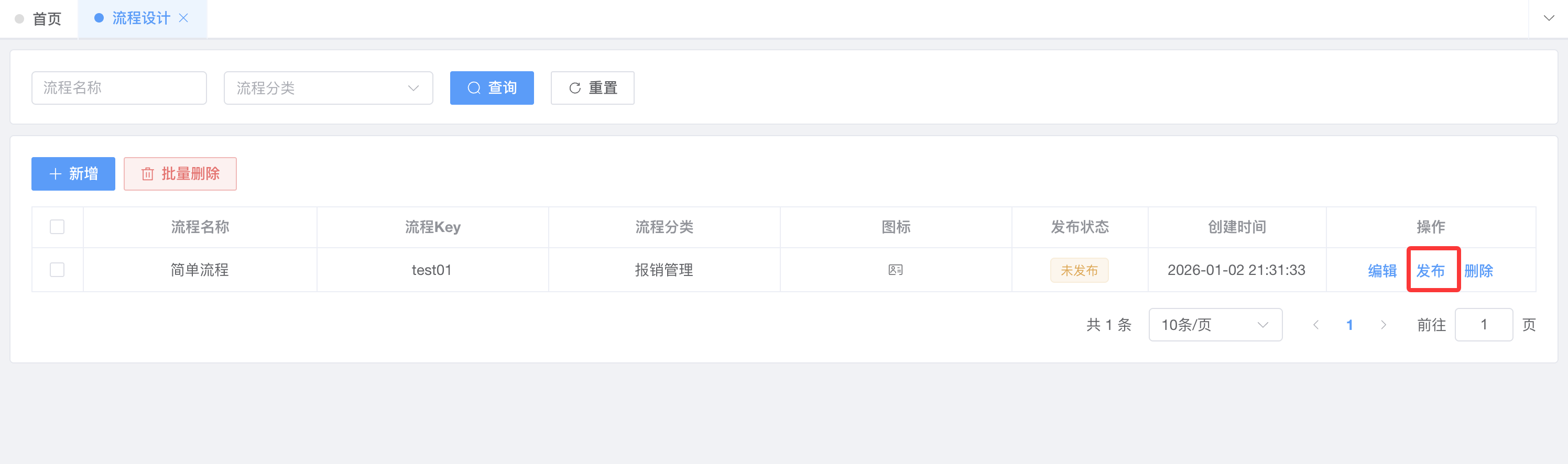Viewport: 1568px width, 464px height.
Task: Click the 前往 page number input
Action: (1484, 325)
